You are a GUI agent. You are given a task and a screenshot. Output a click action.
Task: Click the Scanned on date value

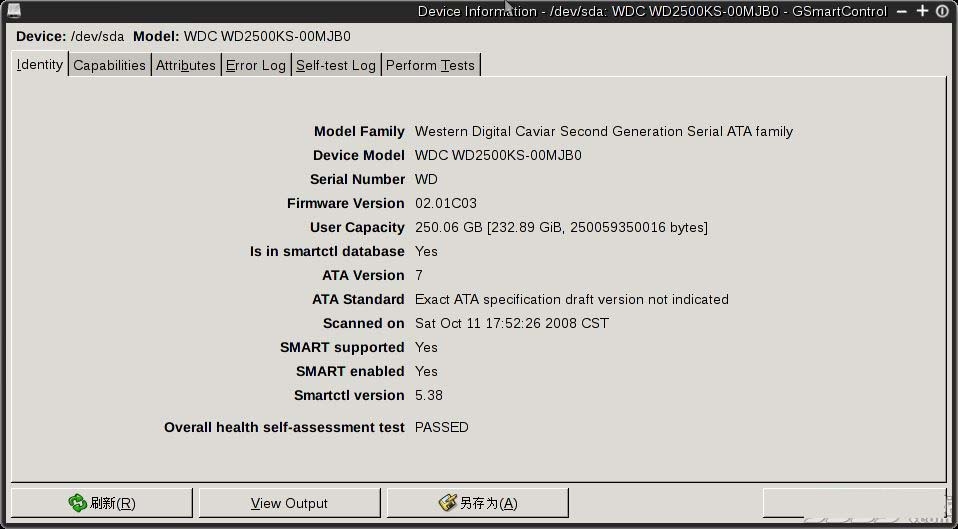coord(512,323)
